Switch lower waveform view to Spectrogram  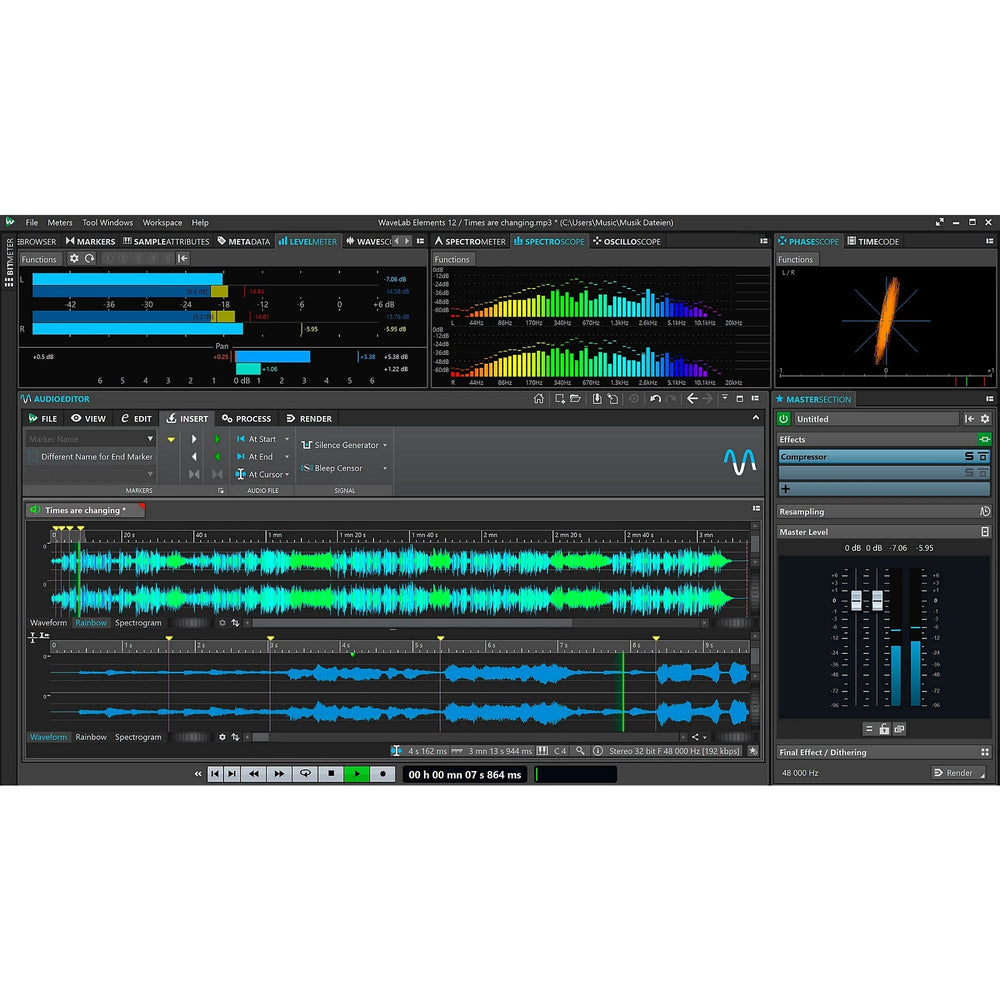pos(138,737)
